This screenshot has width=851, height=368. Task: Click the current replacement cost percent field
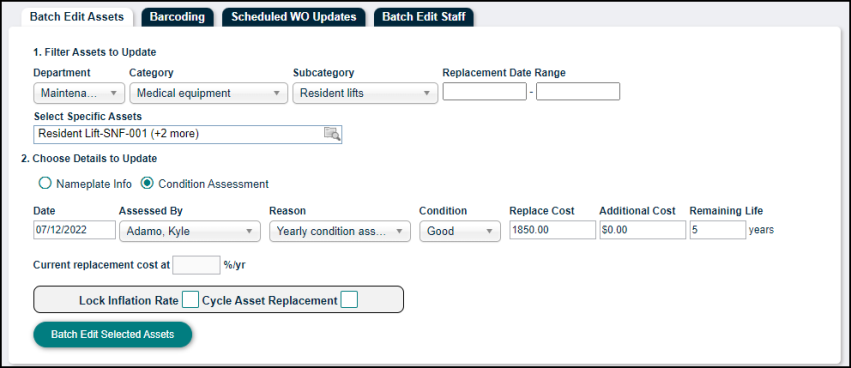[196, 265]
